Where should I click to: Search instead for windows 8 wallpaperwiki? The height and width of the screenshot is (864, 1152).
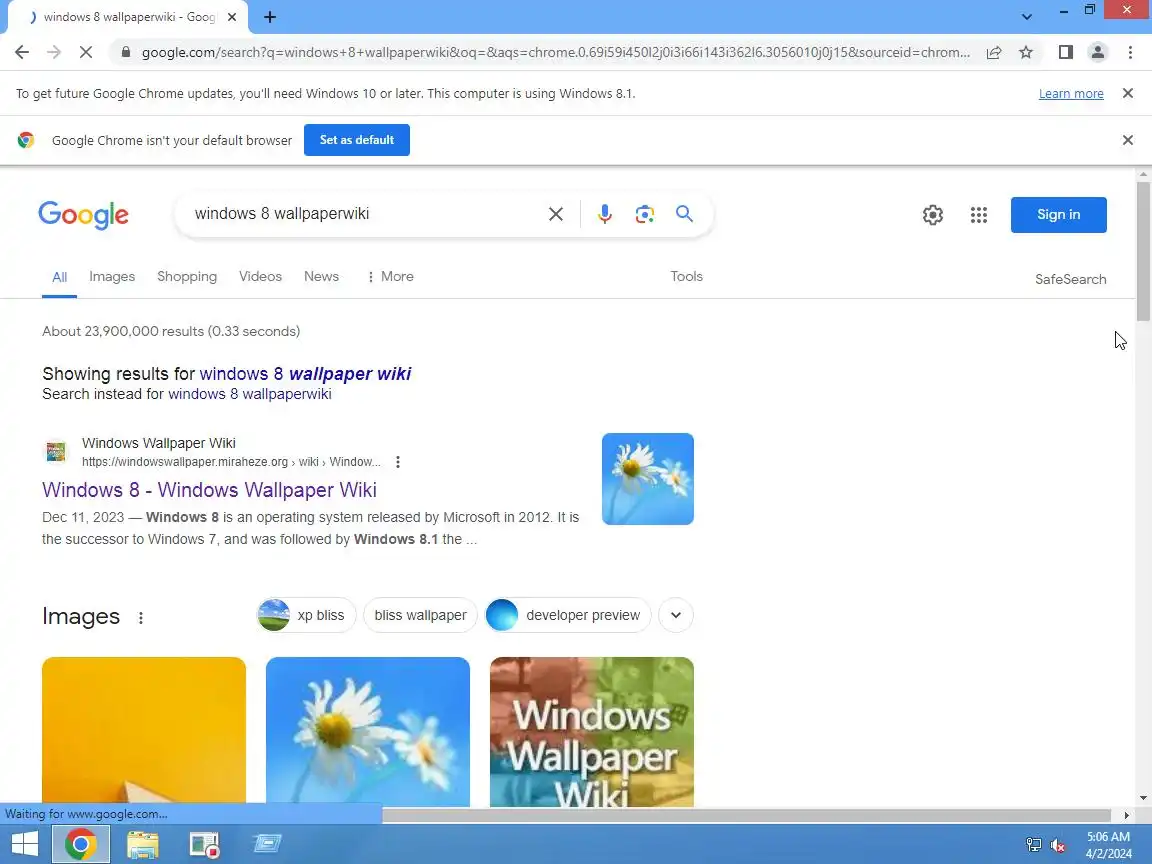250,394
